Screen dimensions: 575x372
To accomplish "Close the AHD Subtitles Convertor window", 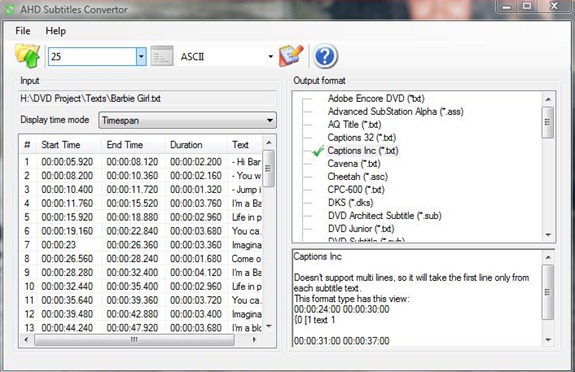I will click(x=554, y=6).
